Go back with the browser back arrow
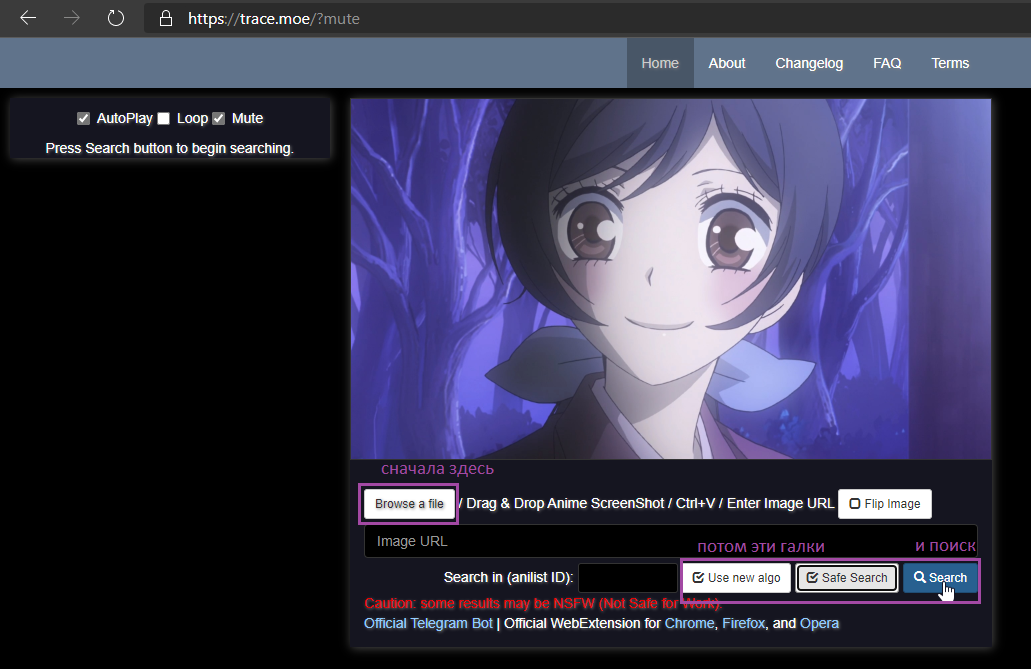This screenshot has width=1031, height=669. (x=28, y=18)
